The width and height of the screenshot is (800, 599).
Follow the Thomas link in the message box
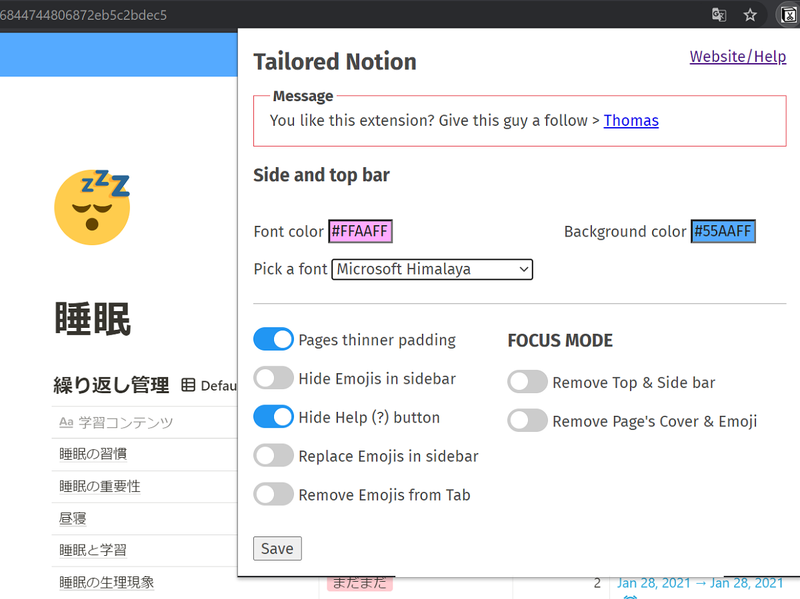click(631, 120)
